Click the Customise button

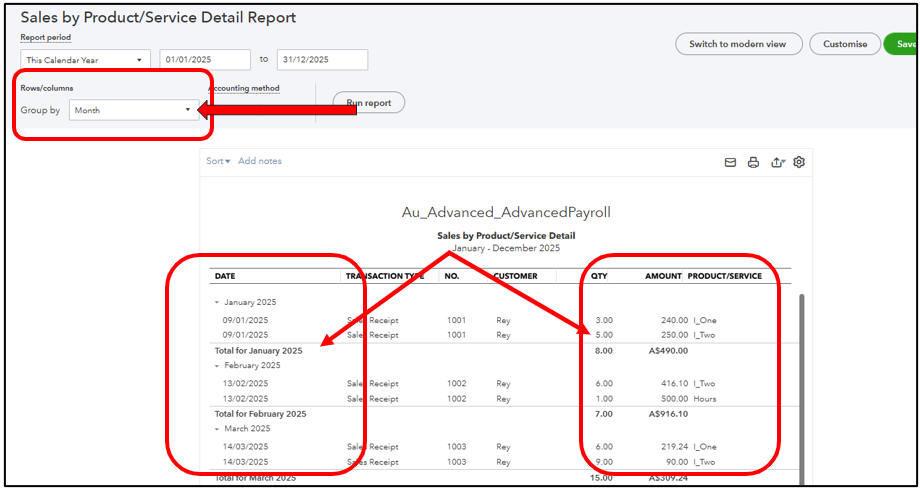tap(845, 44)
